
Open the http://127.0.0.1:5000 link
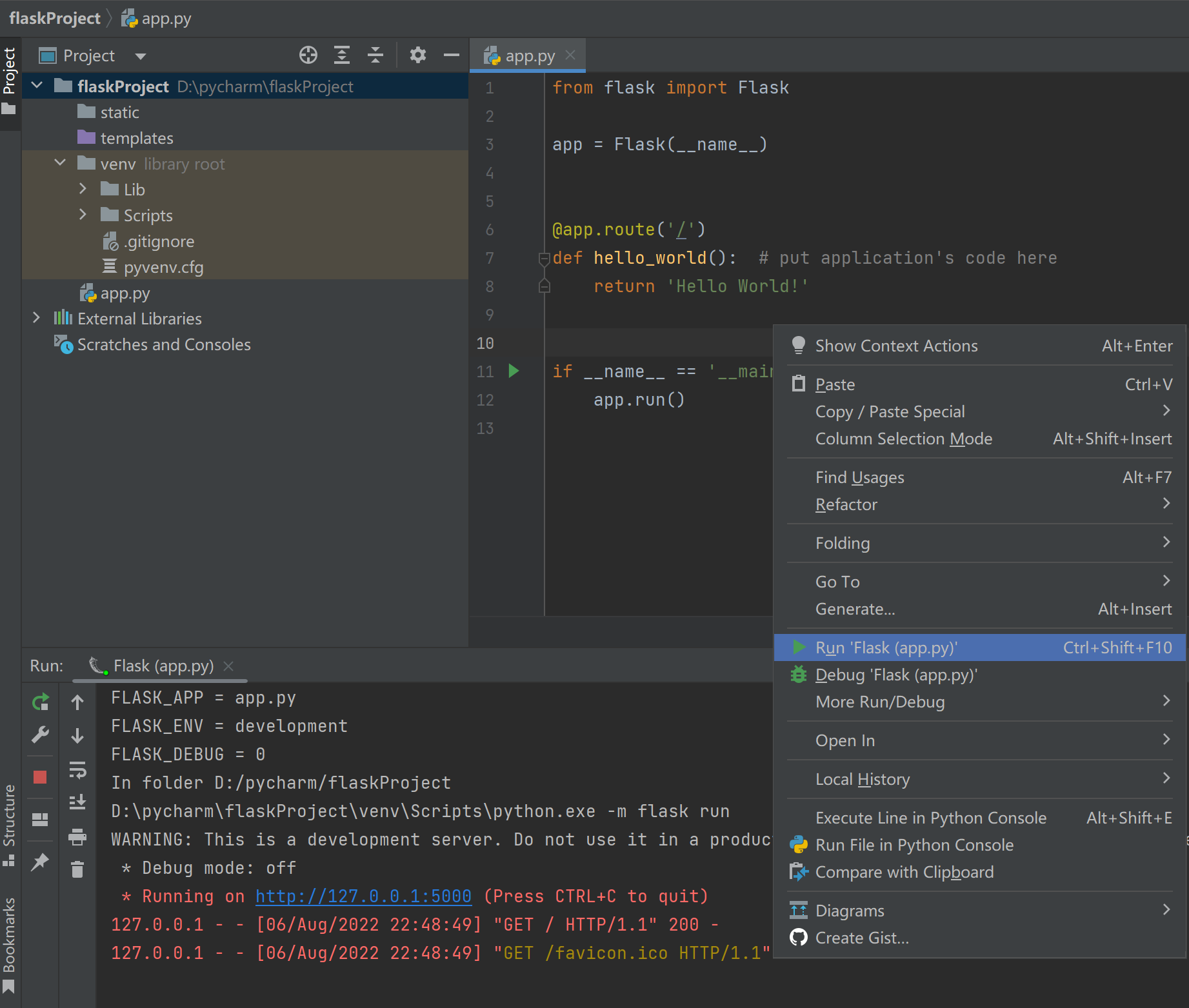[363, 896]
